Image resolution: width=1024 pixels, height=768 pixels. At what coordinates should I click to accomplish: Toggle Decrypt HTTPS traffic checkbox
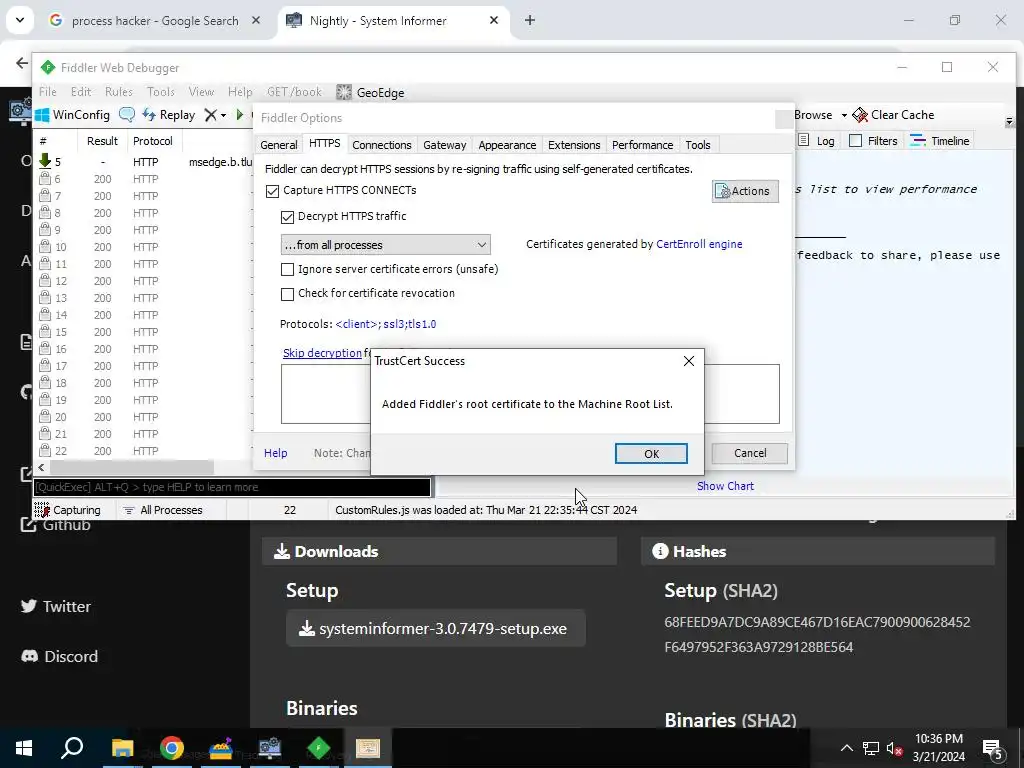point(287,217)
